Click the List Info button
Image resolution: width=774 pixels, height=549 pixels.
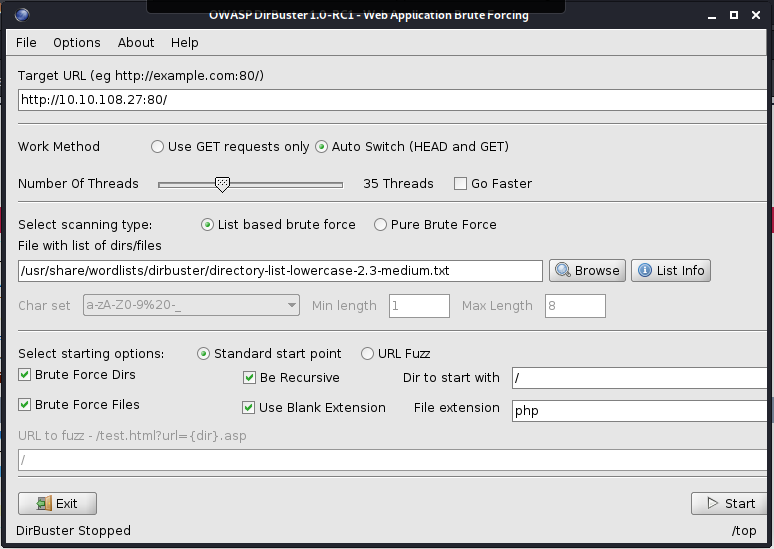pos(670,271)
